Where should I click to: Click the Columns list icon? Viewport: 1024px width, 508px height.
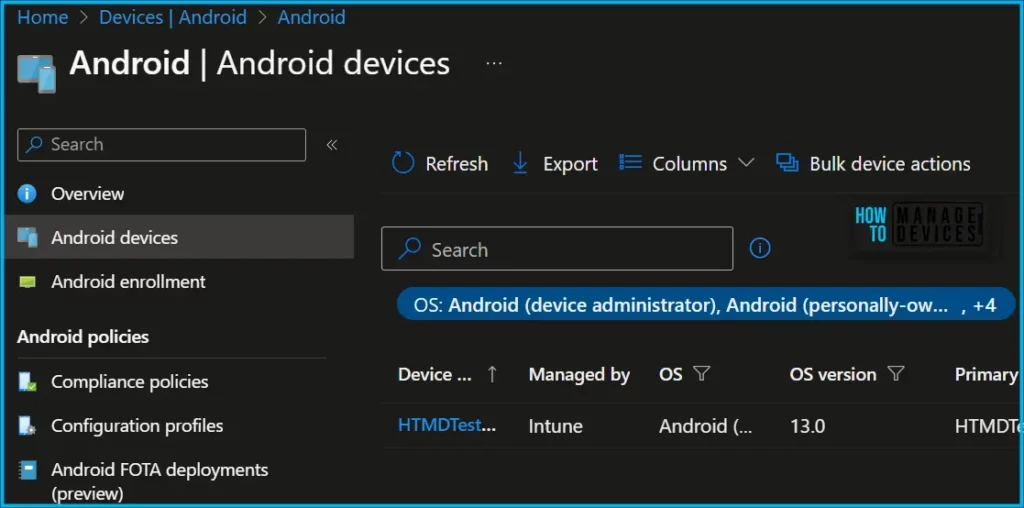pyautogui.click(x=630, y=162)
